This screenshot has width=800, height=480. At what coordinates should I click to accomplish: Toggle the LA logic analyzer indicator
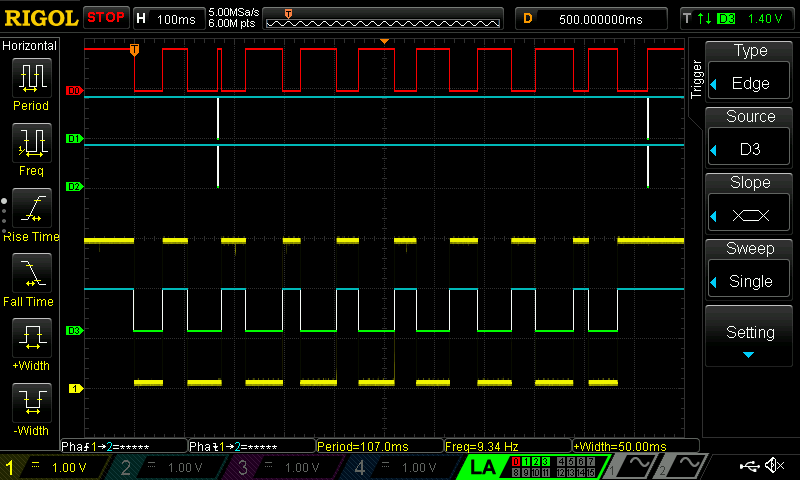click(482, 468)
